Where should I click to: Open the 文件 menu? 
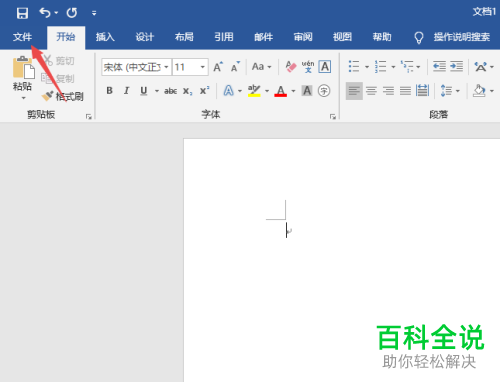22,37
